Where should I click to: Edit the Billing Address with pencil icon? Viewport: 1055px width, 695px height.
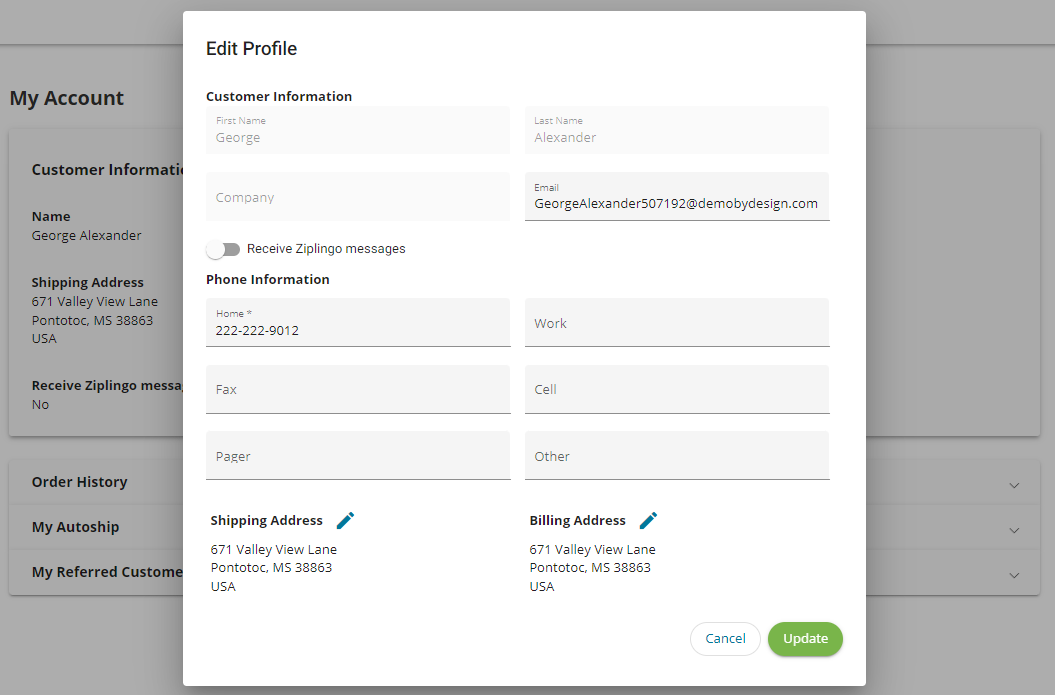tap(648, 520)
